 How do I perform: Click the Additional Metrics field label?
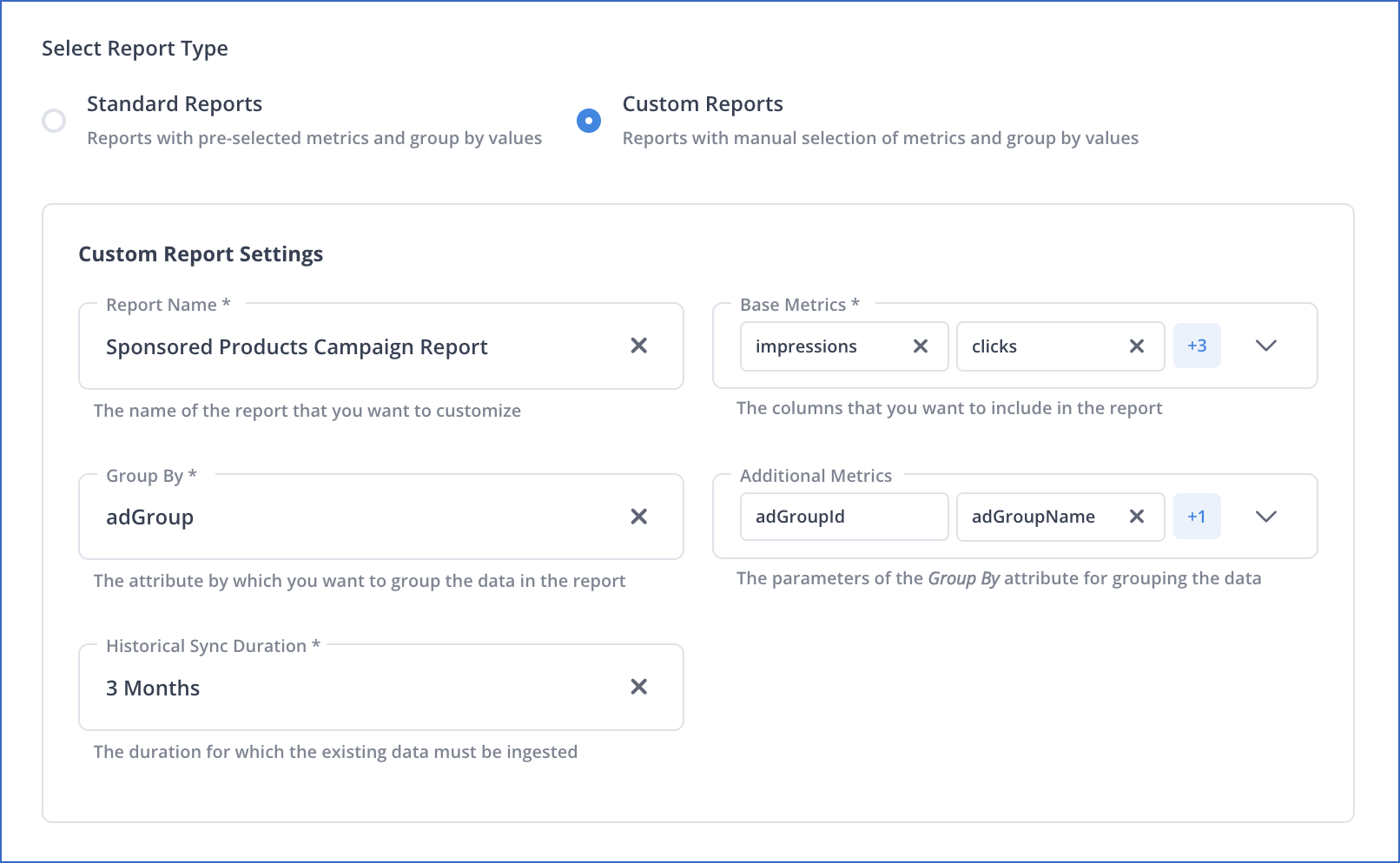tap(816, 476)
